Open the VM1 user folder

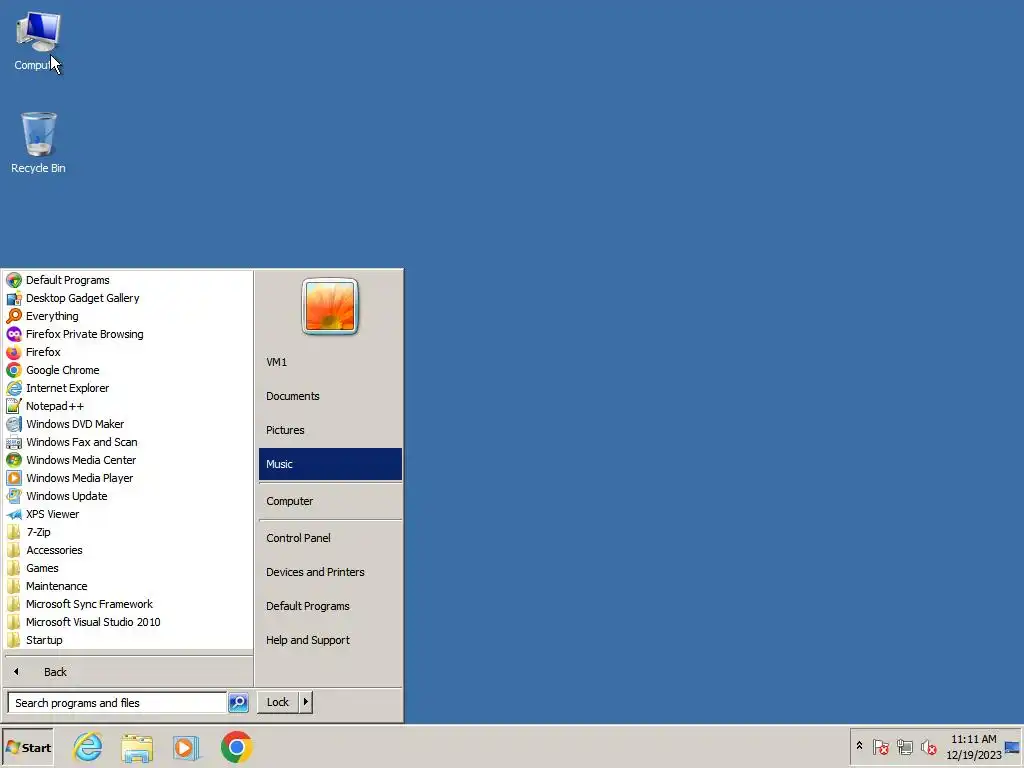coord(330,362)
